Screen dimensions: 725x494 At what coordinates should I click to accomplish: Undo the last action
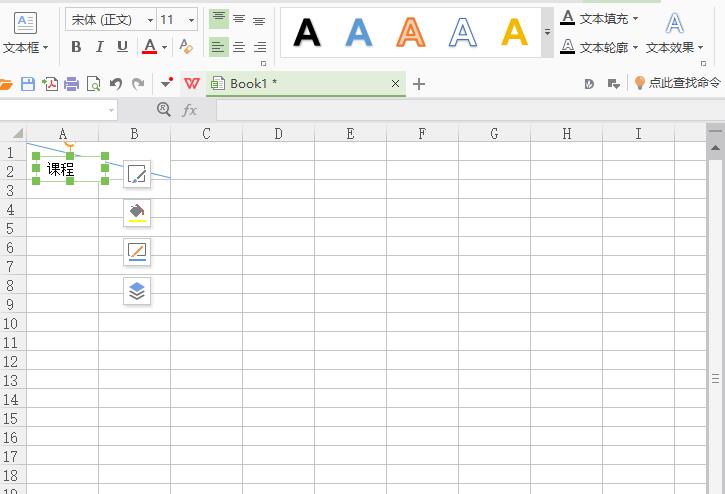point(116,84)
